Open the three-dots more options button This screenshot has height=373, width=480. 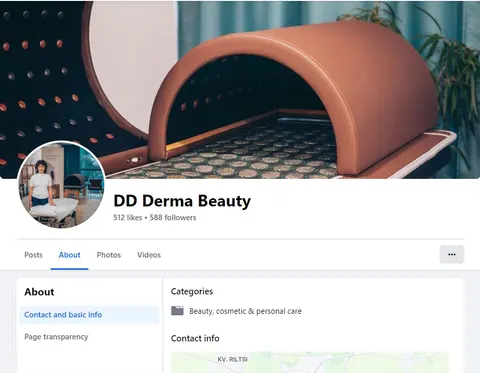(x=452, y=255)
